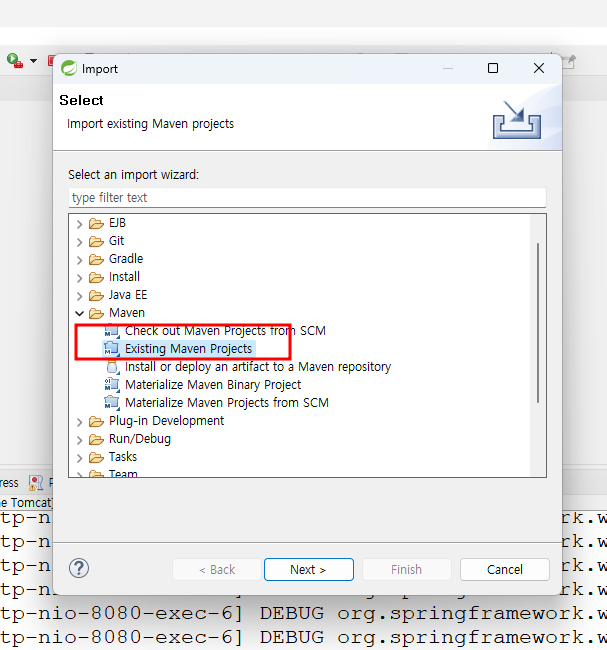Open the help question mark icon
The width and height of the screenshot is (607, 650).
pyautogui.click(x=79, y=568)
